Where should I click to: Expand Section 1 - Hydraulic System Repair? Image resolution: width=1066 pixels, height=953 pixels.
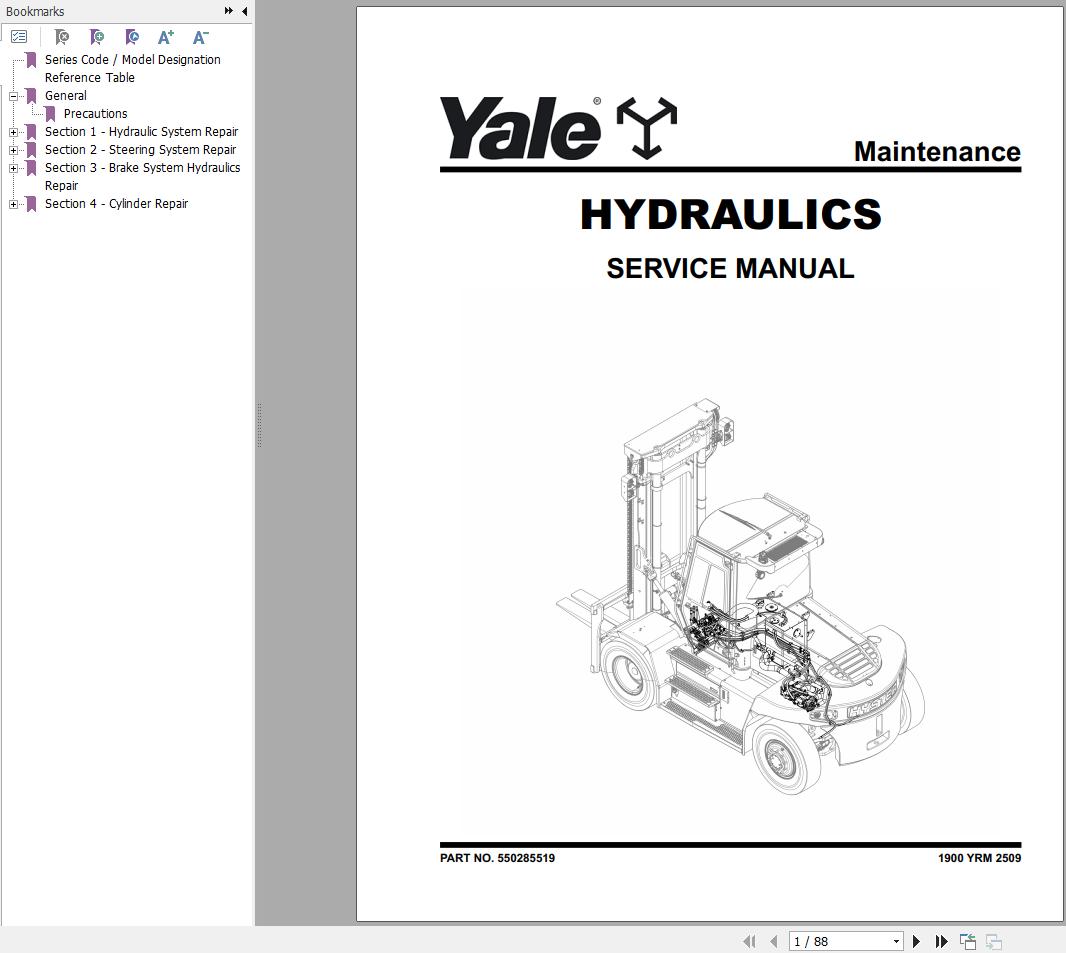tap(13, 133)
